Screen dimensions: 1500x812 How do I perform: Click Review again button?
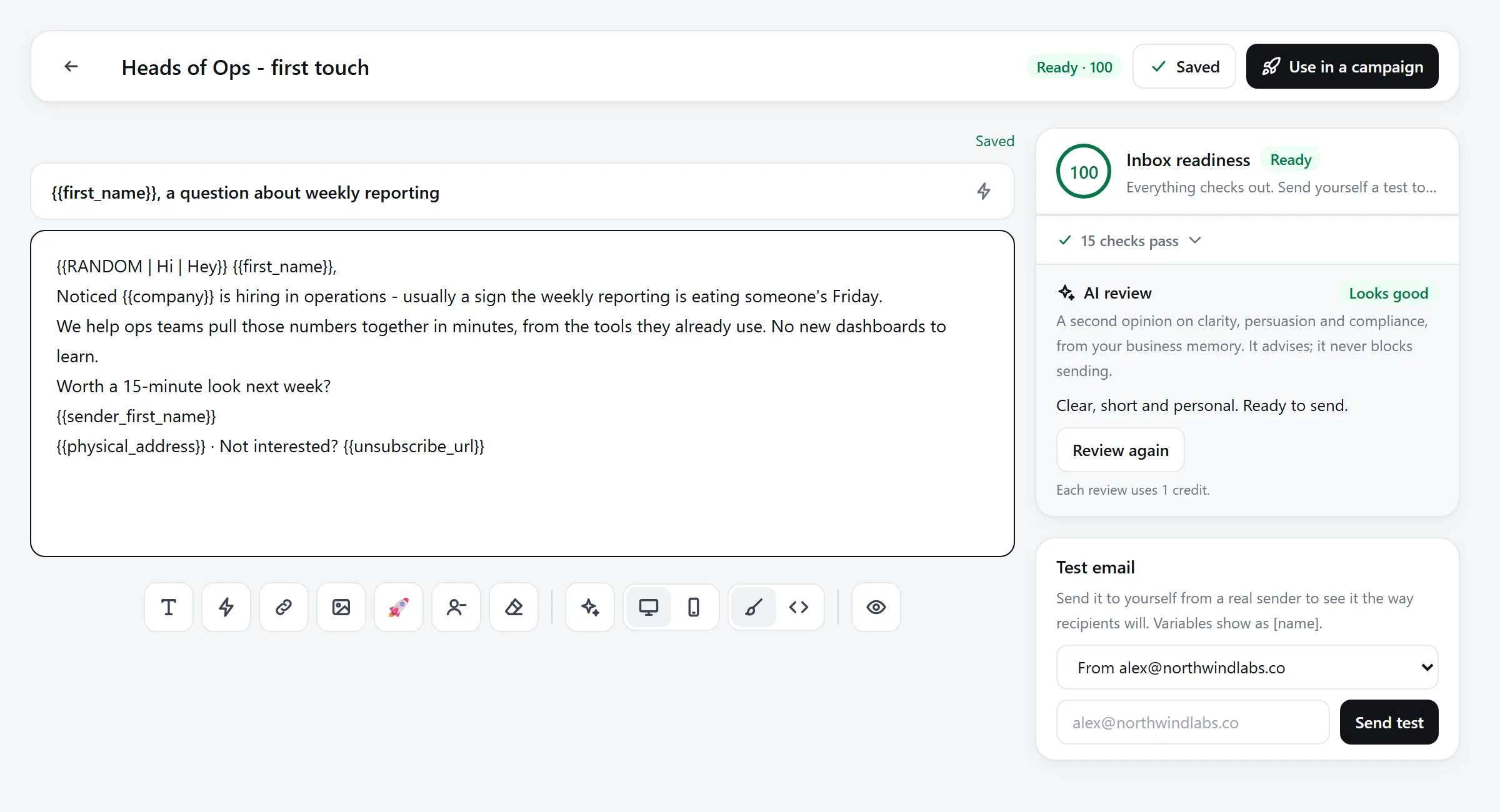click(x=1121, y=450)
